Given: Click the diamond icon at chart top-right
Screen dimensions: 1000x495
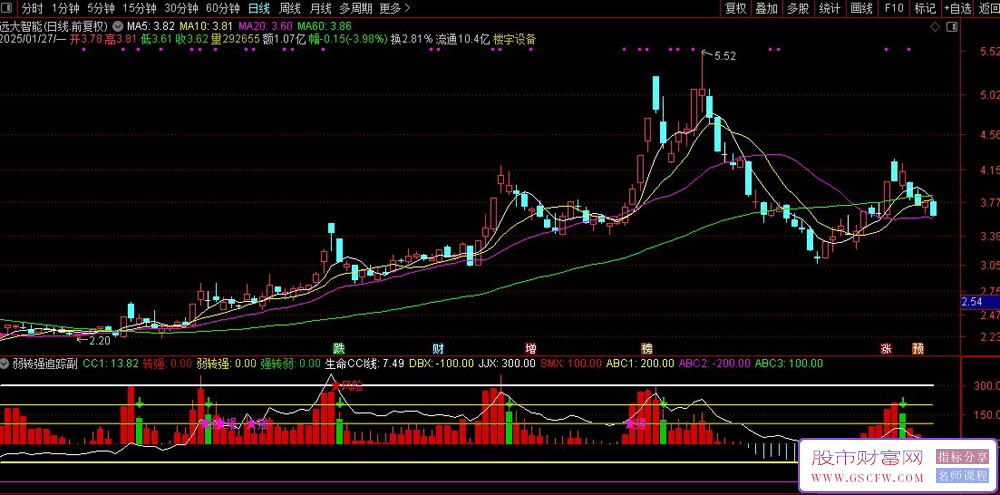Looking at the screenshot, I should pos(935,27).
